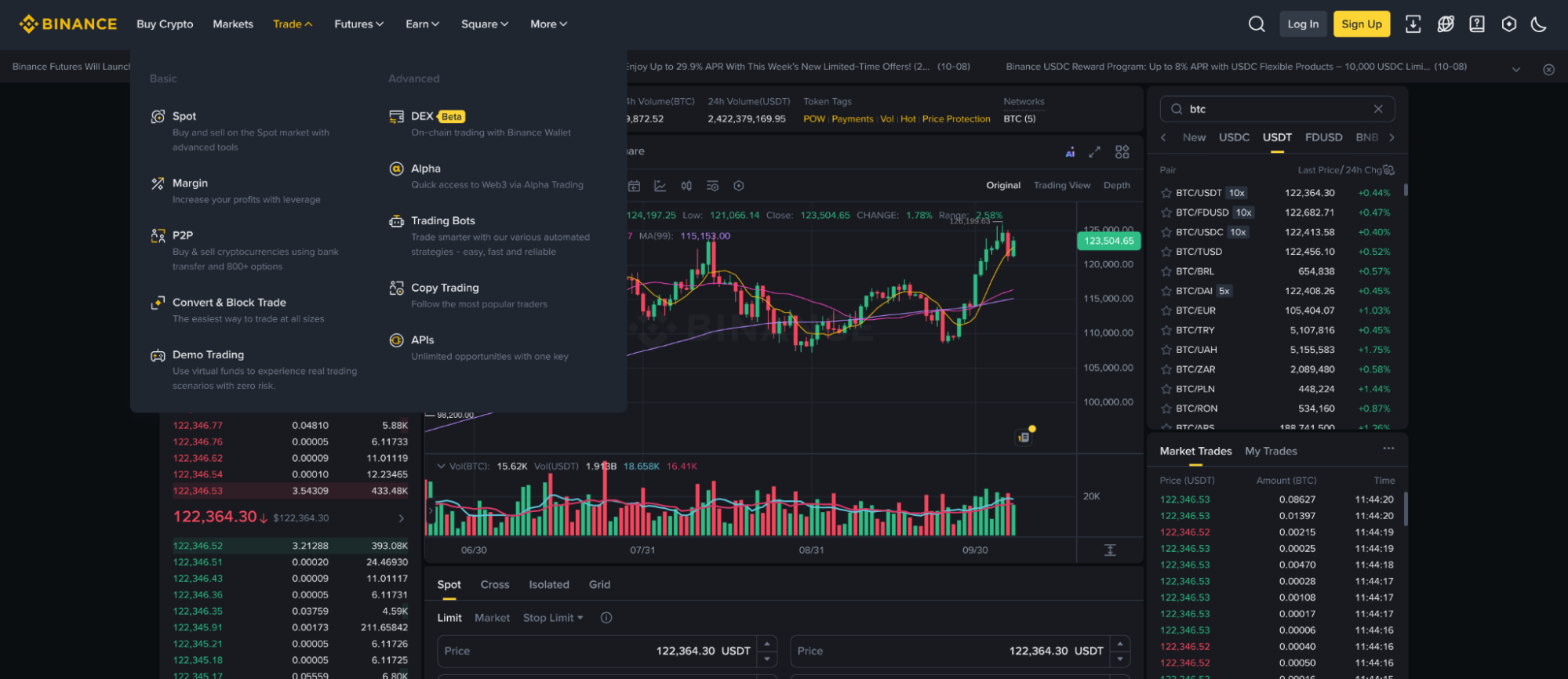Favorite the BTC/EUR pair star
This screenshot has height=679, width=1568.
click(1166, 310)
